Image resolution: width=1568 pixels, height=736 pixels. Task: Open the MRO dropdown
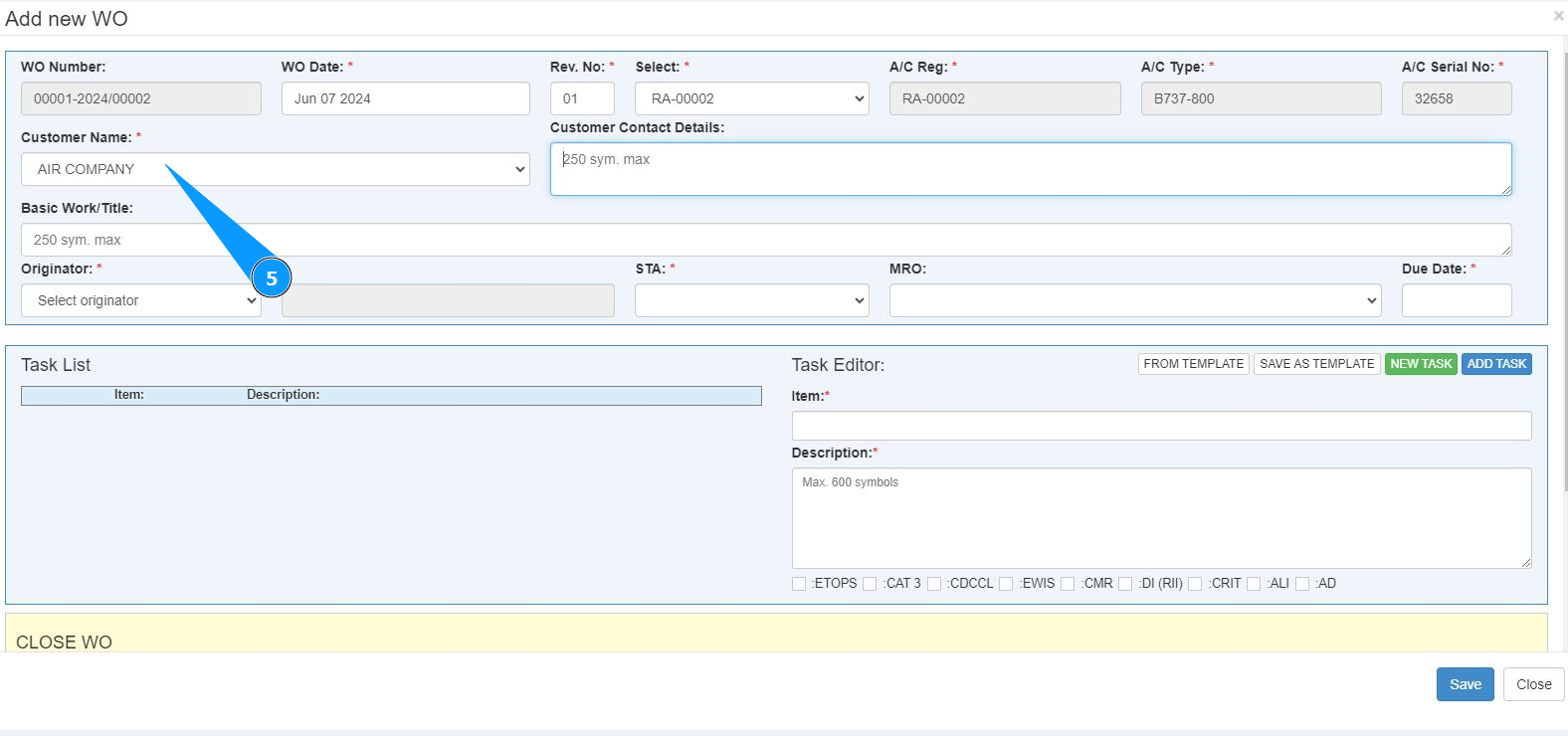point(1135,300)
